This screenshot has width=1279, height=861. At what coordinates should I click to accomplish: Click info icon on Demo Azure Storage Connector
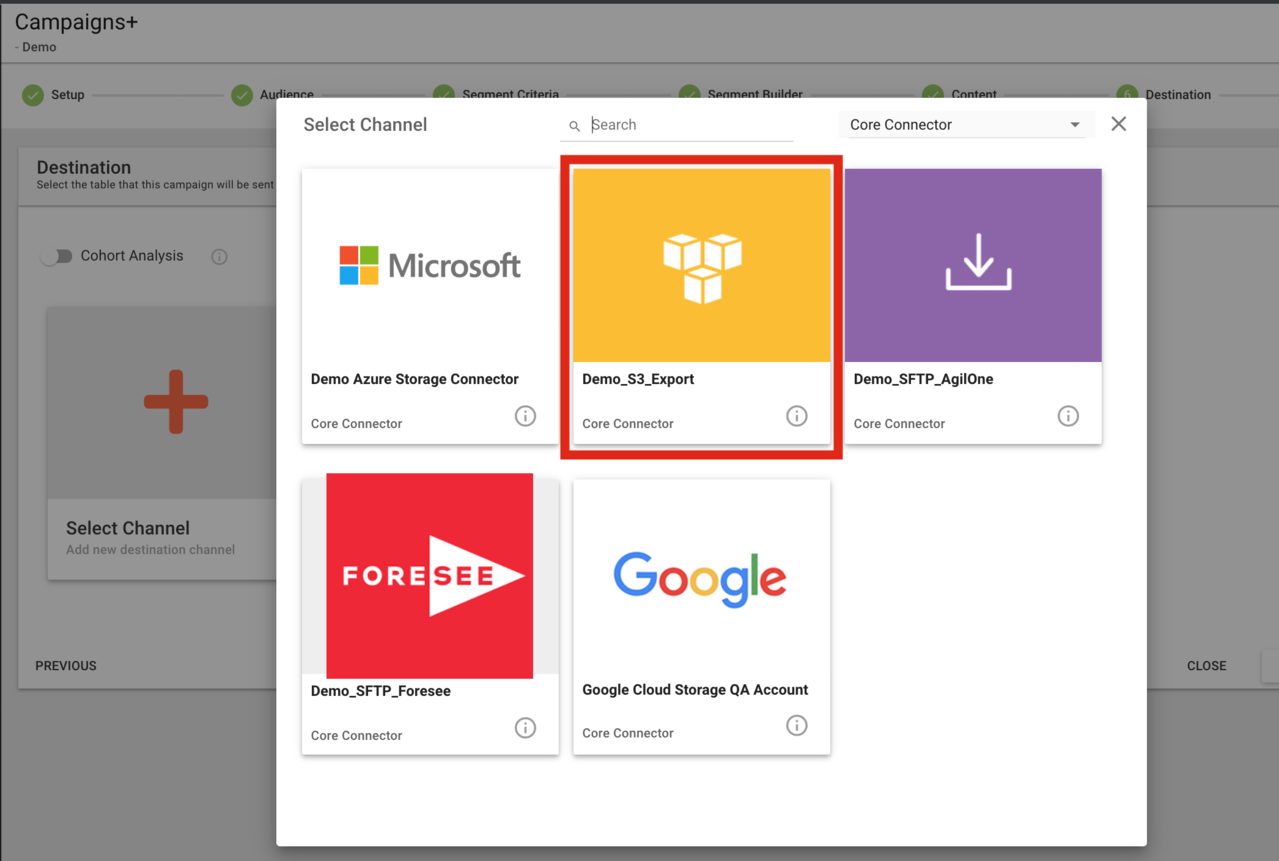tap(525, 416)
